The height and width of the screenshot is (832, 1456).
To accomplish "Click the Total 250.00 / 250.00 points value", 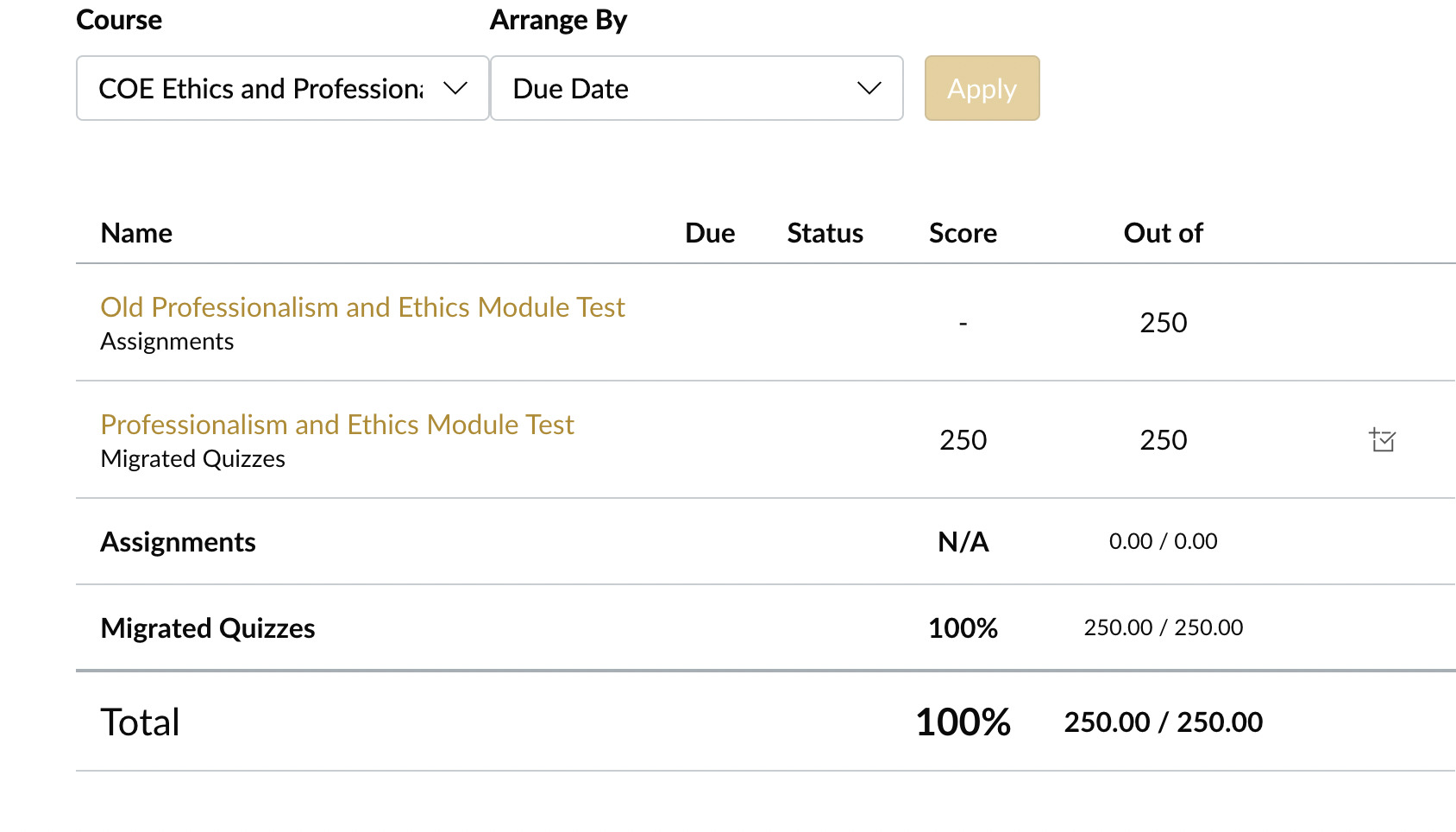I will (x=1163, y=722).
